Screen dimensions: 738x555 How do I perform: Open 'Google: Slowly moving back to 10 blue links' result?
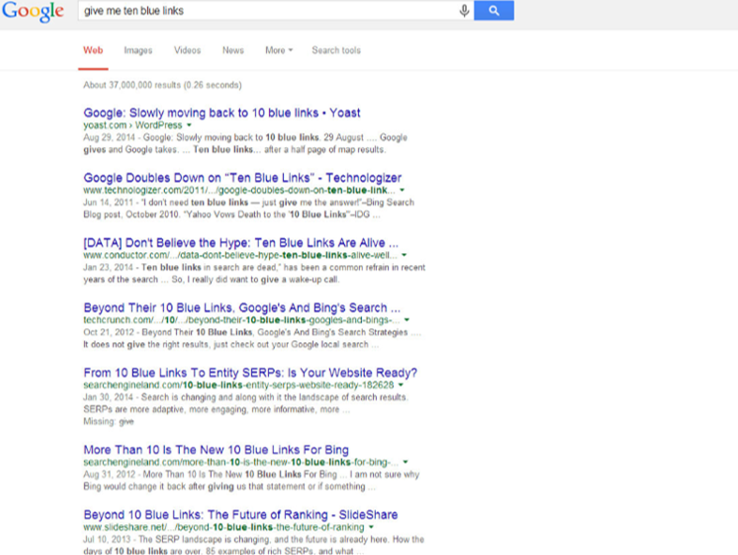click(222, 113)
